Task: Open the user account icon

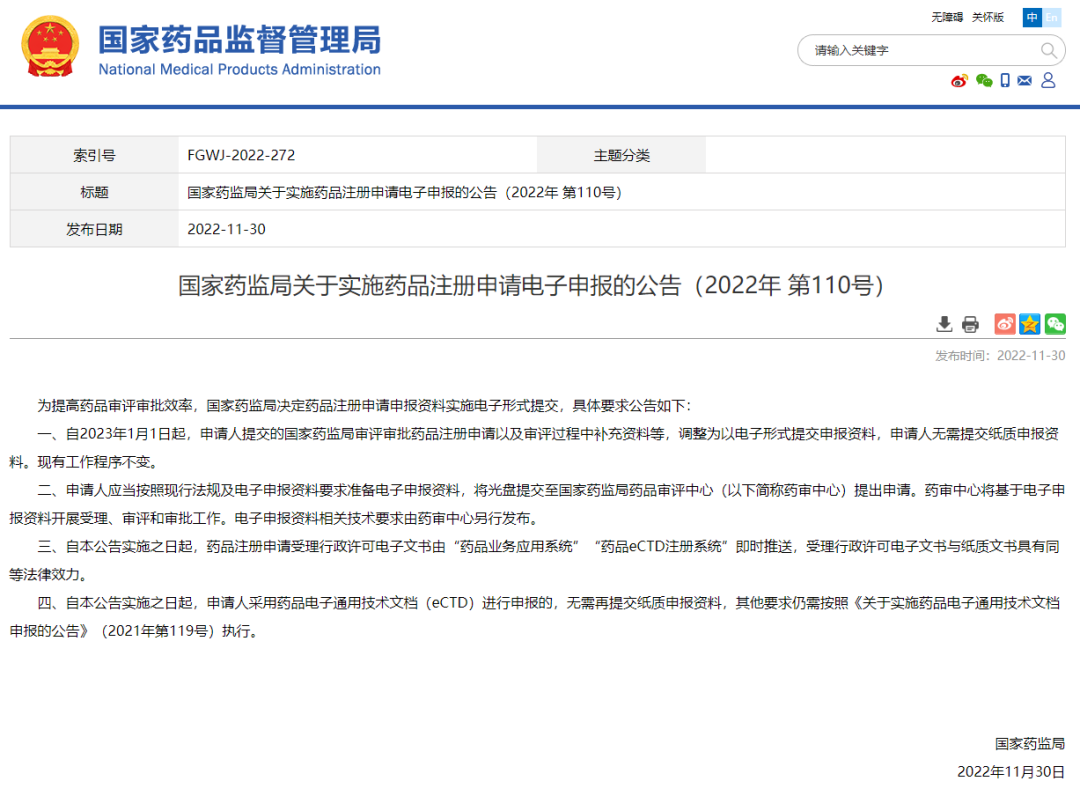Action: [1048, 81]
